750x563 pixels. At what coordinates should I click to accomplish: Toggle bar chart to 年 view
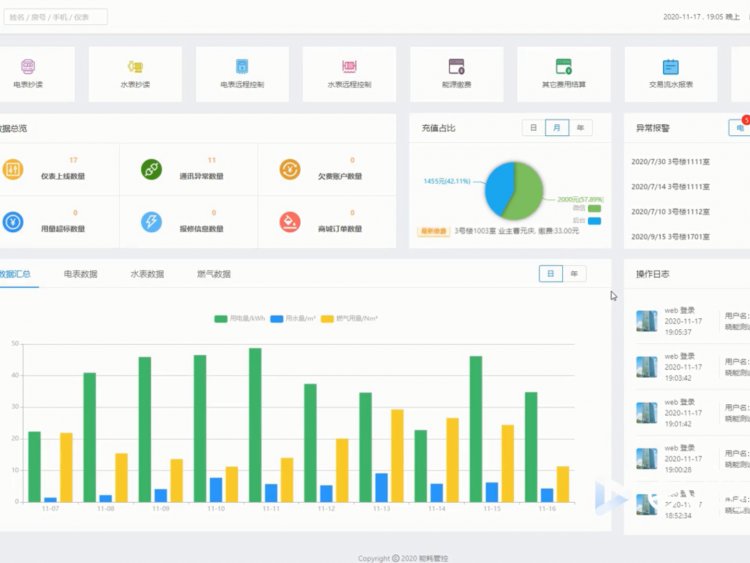point(574,274)
